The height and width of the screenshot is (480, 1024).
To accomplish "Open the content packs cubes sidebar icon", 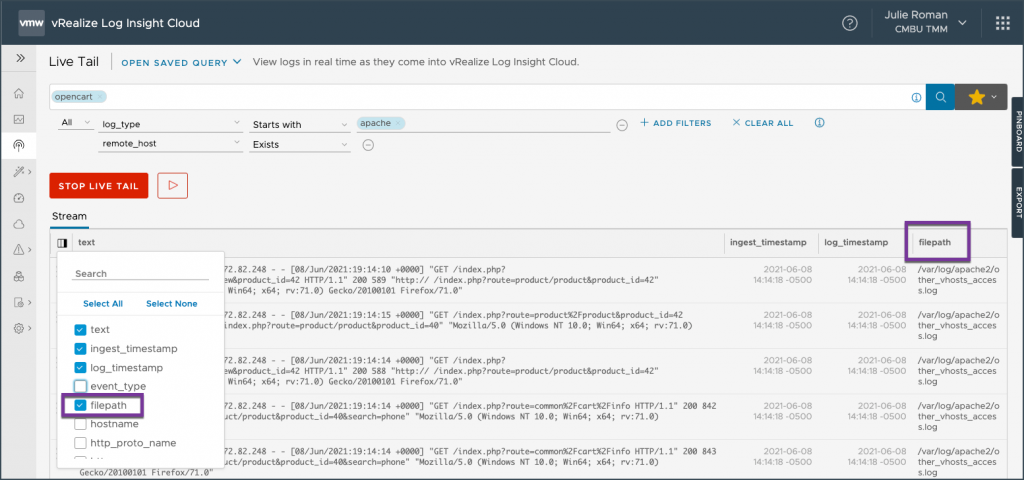I will pyautogui.click(x=19, y=276).
